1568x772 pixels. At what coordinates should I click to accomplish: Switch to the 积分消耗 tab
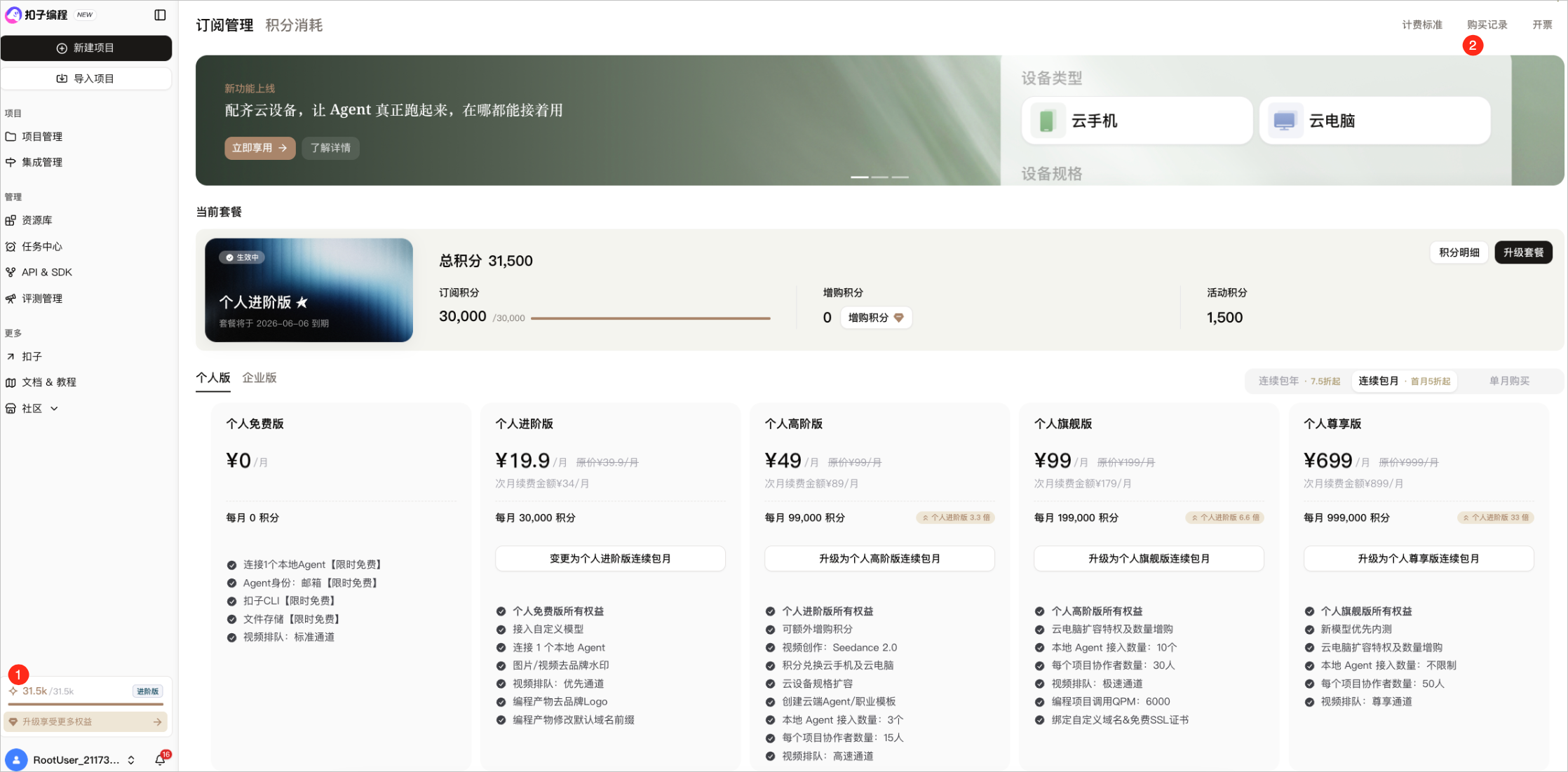[x=294, y=25]
